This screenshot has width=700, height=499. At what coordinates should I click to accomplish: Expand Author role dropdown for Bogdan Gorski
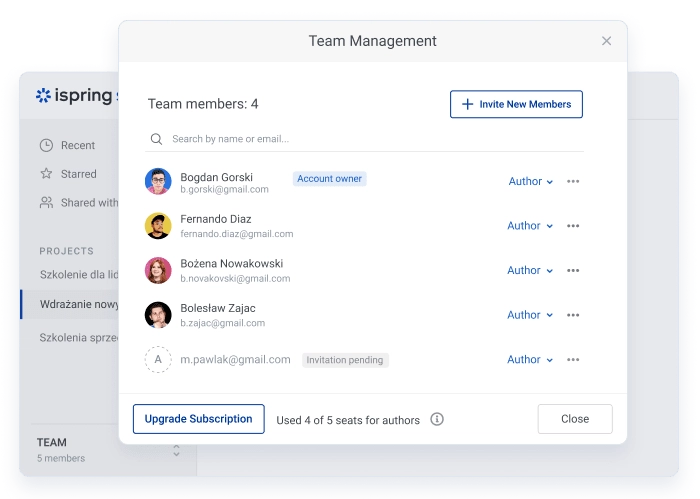tap(530, 182)
